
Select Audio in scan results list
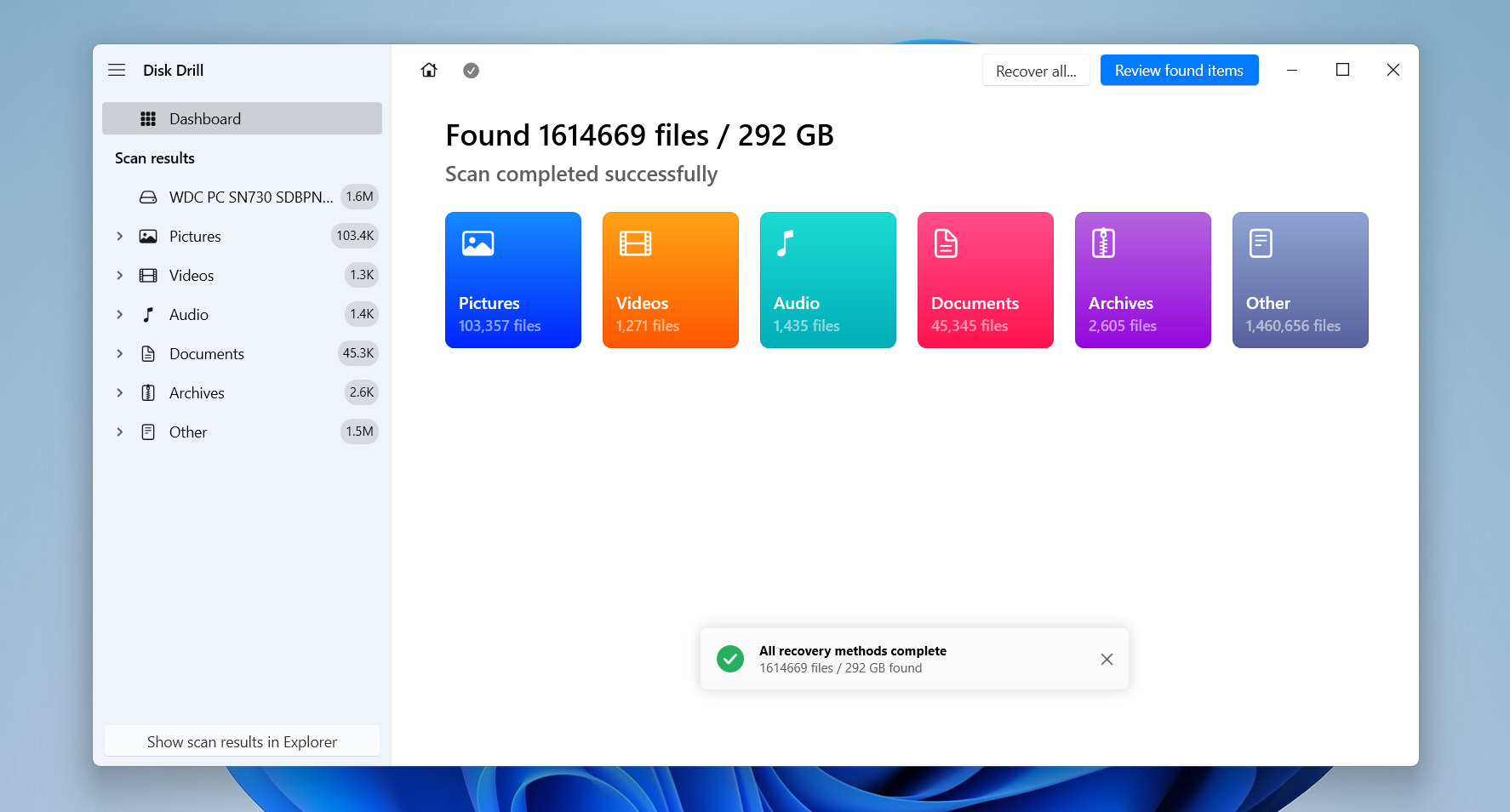click(x=242, y=314)
